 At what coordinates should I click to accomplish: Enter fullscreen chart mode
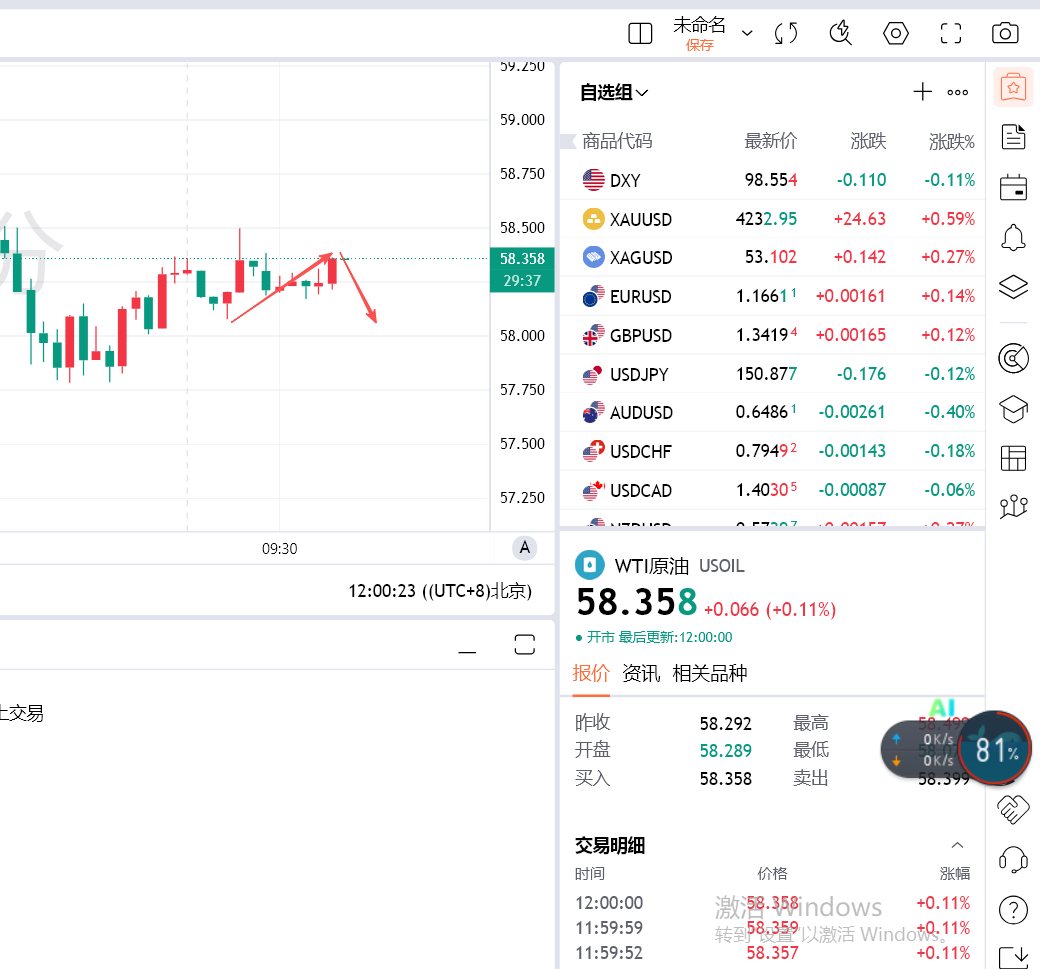pyautogui.click(x=950, y=34)
